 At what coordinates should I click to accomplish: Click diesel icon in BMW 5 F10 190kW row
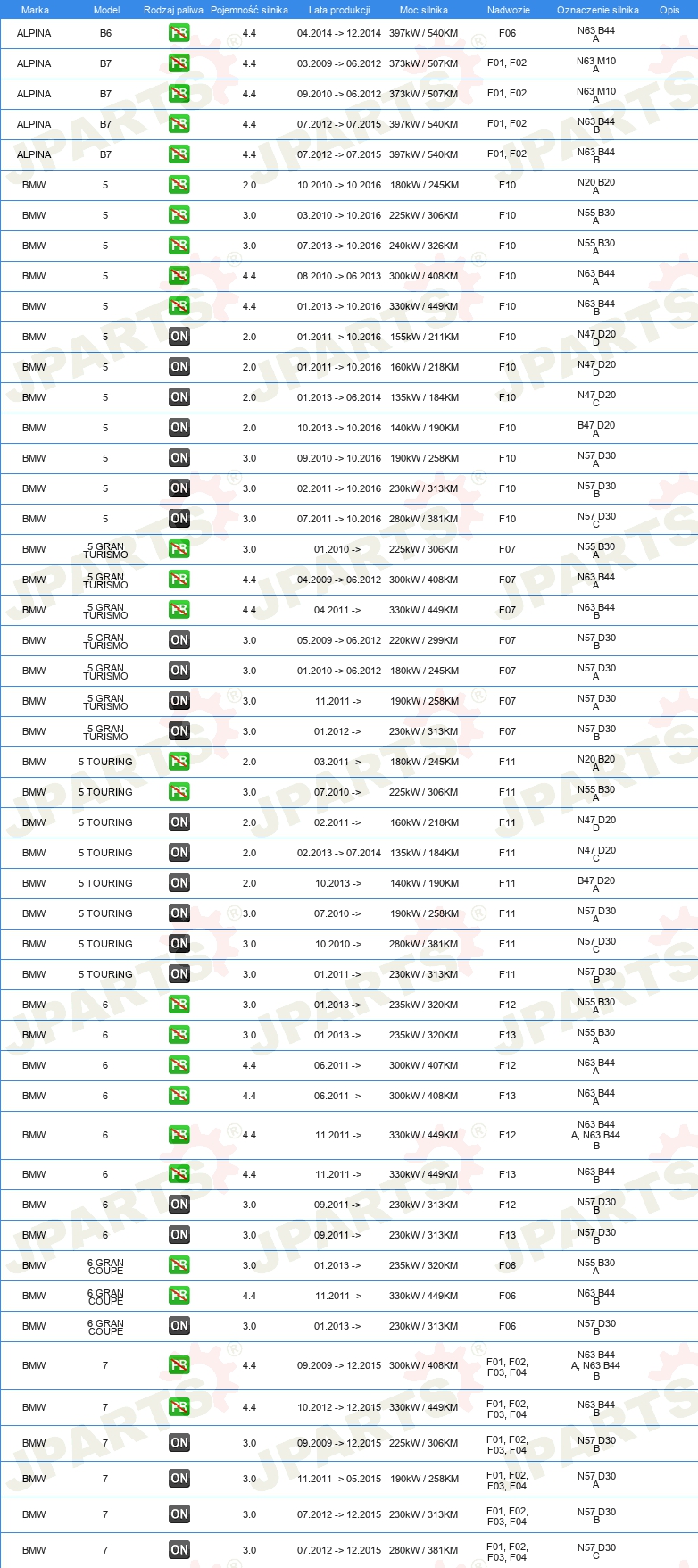[x=179, y=458]
